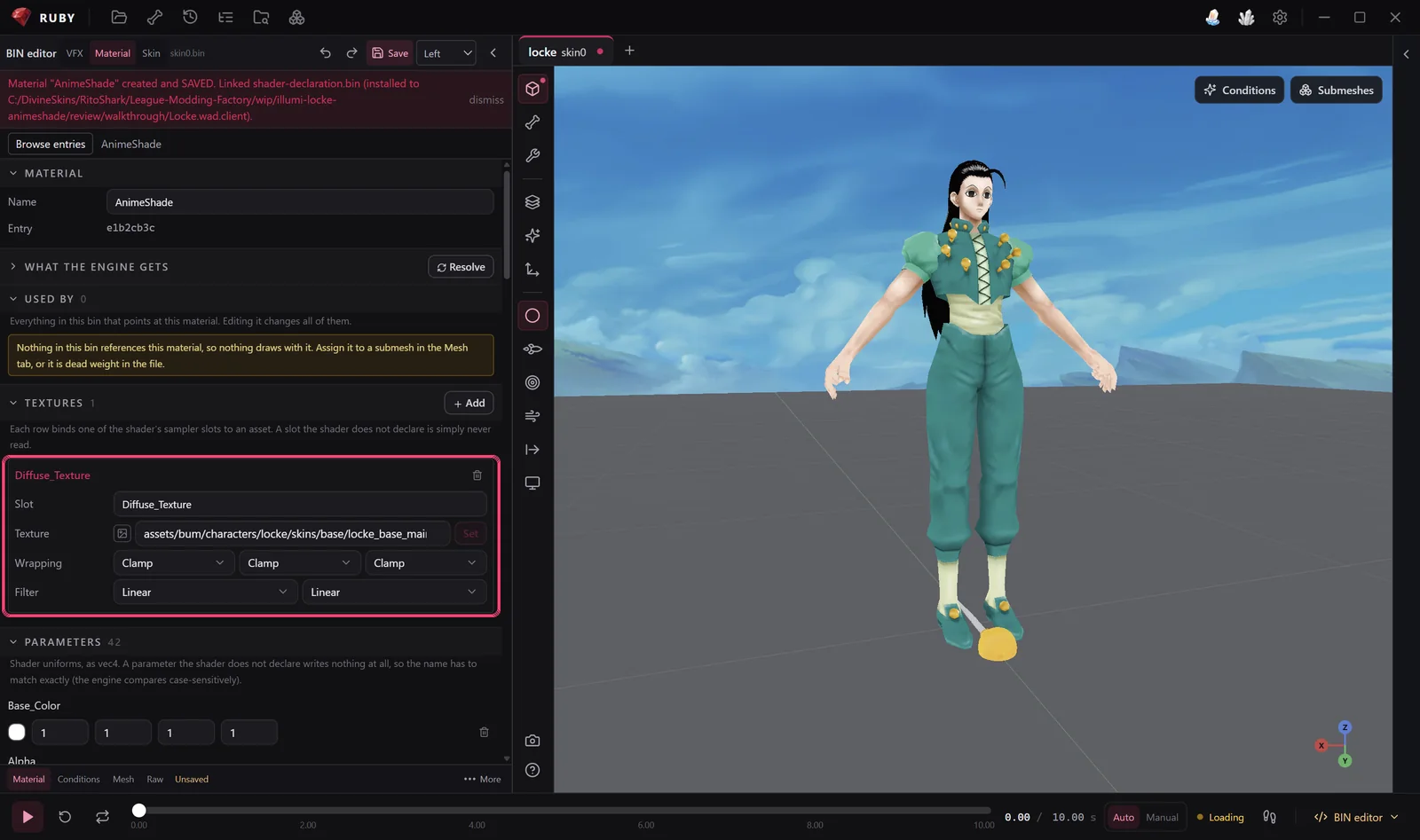Collapse the MATERIAL section
This screenshot has width=1420, height=840.
point(13,173)
